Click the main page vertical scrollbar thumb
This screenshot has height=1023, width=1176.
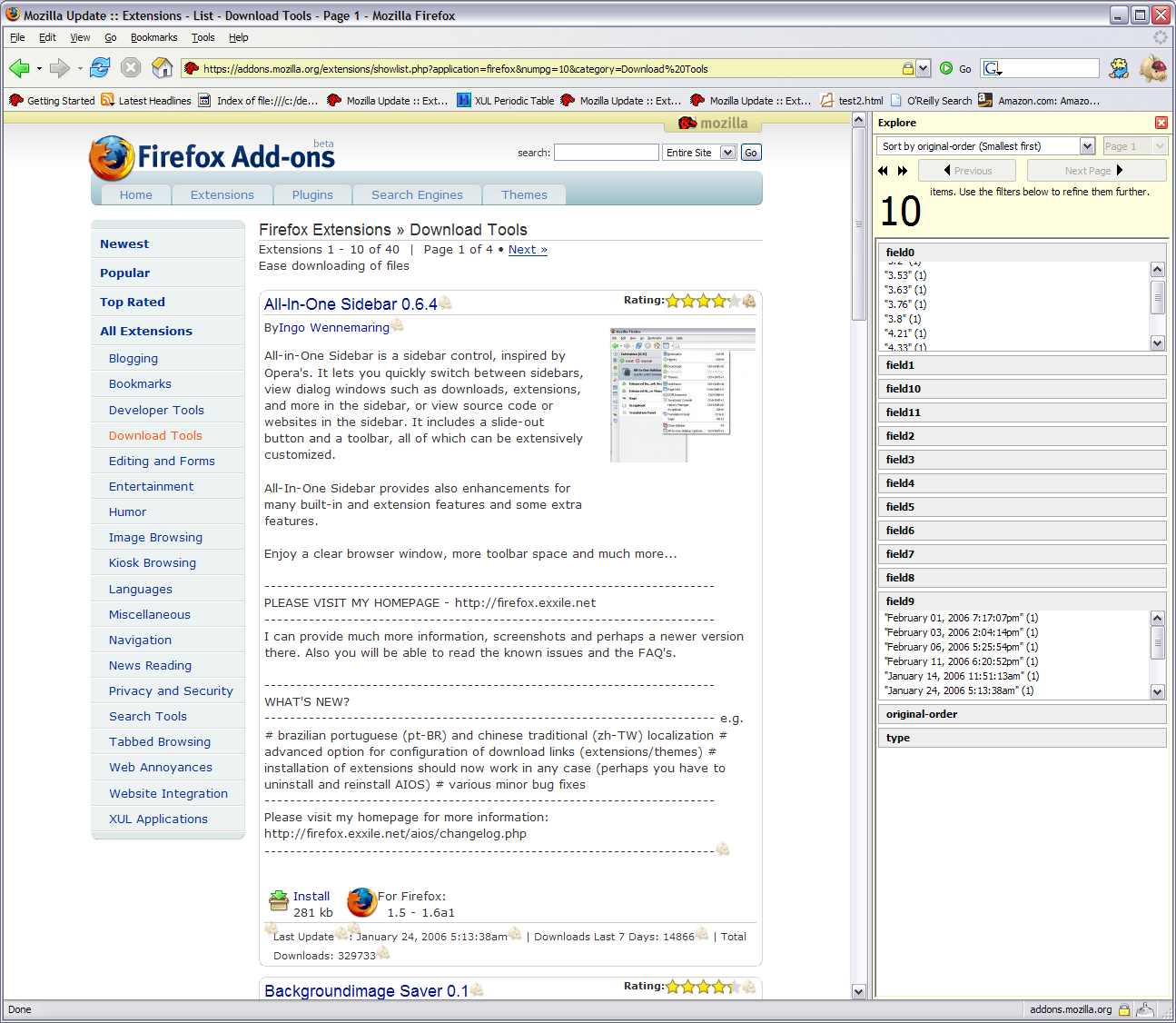tap(858, 223)
